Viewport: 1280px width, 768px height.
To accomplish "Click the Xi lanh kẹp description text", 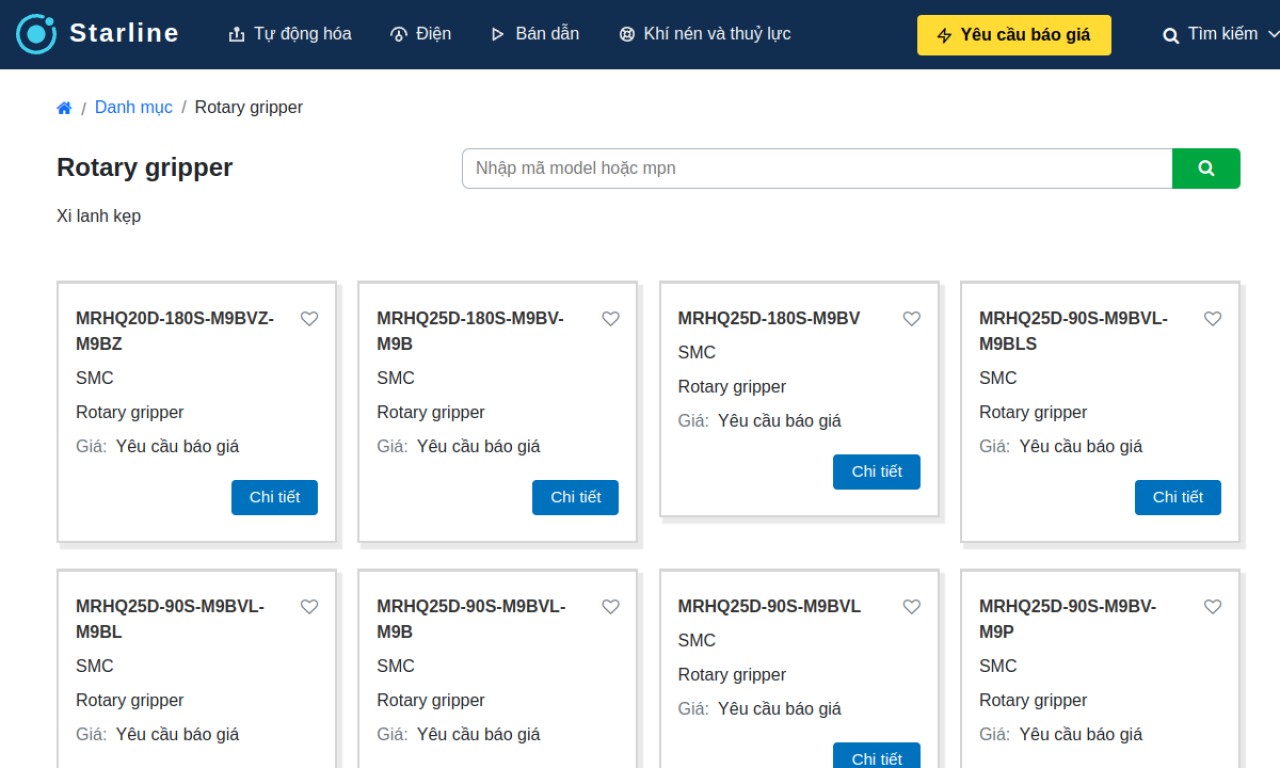I will tap(99, 216).
